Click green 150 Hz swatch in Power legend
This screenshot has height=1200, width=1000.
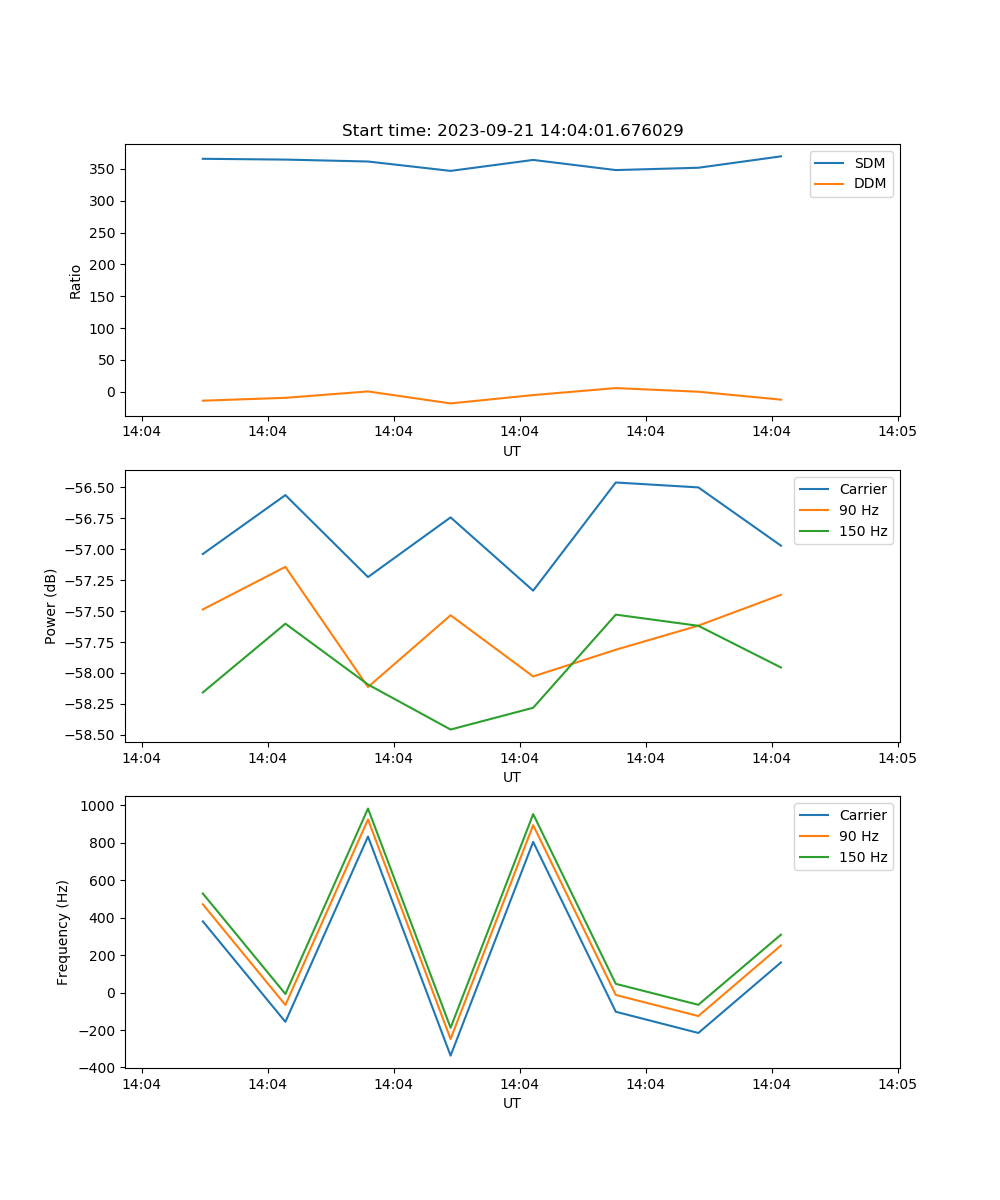(x=815, y=531)
